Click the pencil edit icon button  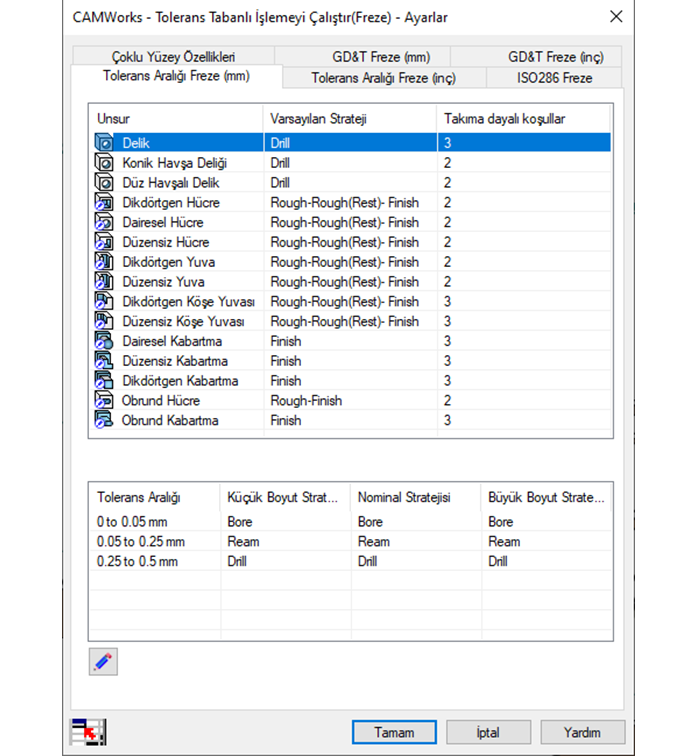click(103, 661)
